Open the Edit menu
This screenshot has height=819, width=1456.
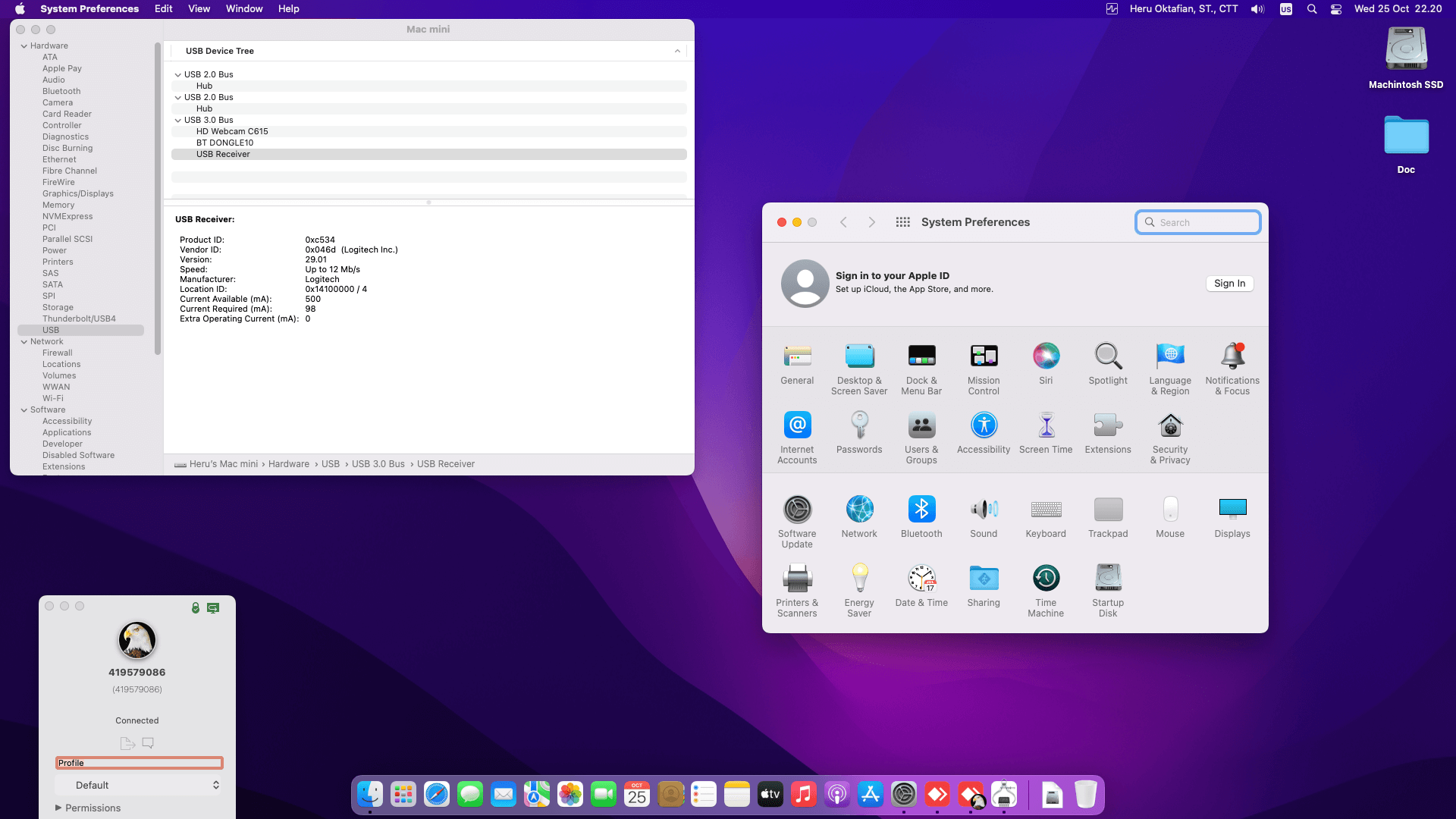click(x=163, y=9)
